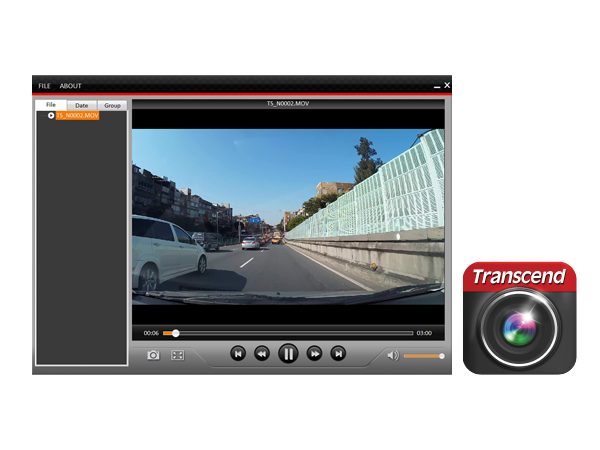Minimize the player window
Viewport: 600px width, 450px height.
point(437,86)
